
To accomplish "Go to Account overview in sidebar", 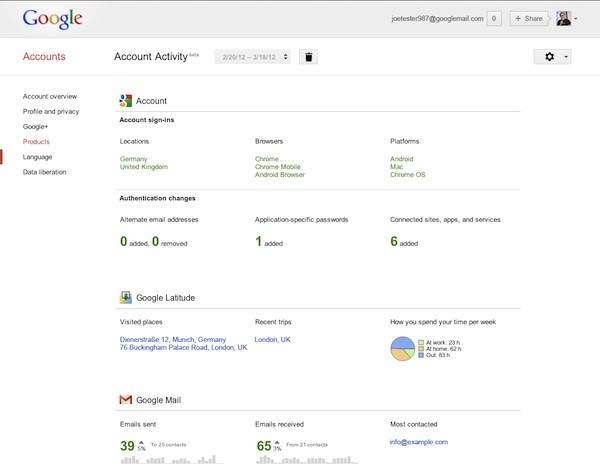I will (50, 96).
